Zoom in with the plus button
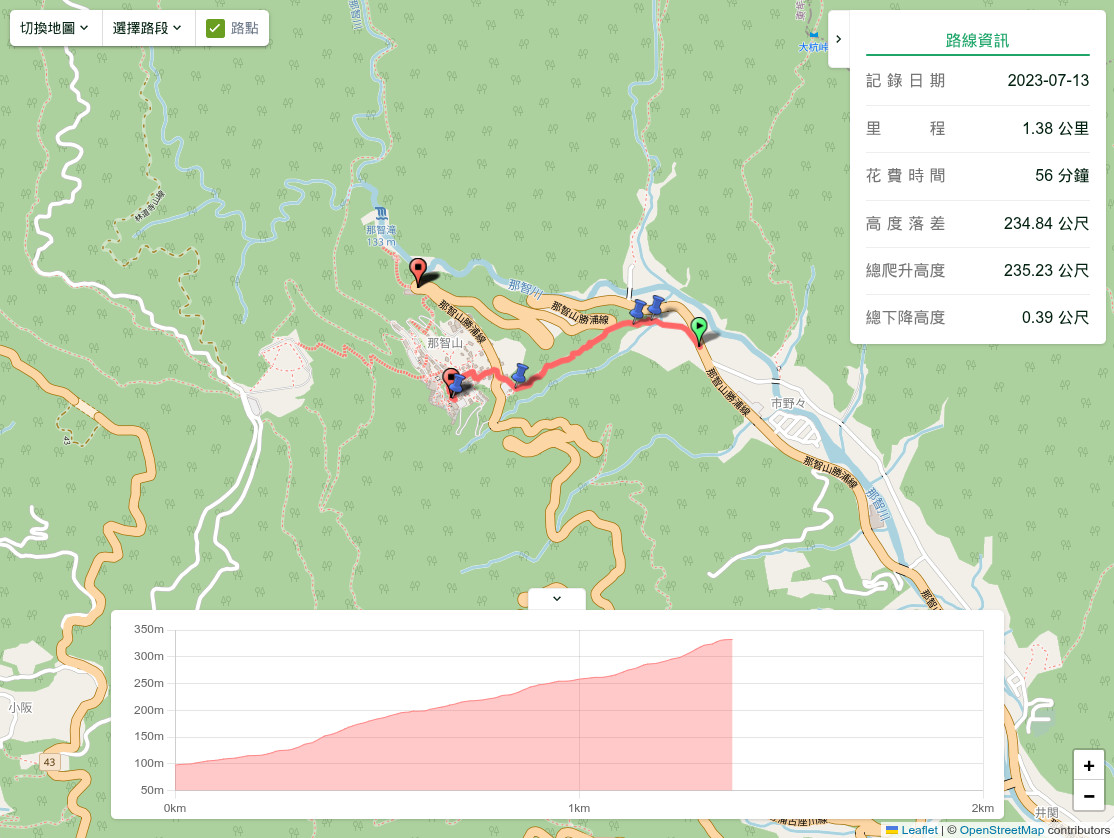Image resolution: width=1114 pixels, height=838 pixels. [x=1088, y=766]
